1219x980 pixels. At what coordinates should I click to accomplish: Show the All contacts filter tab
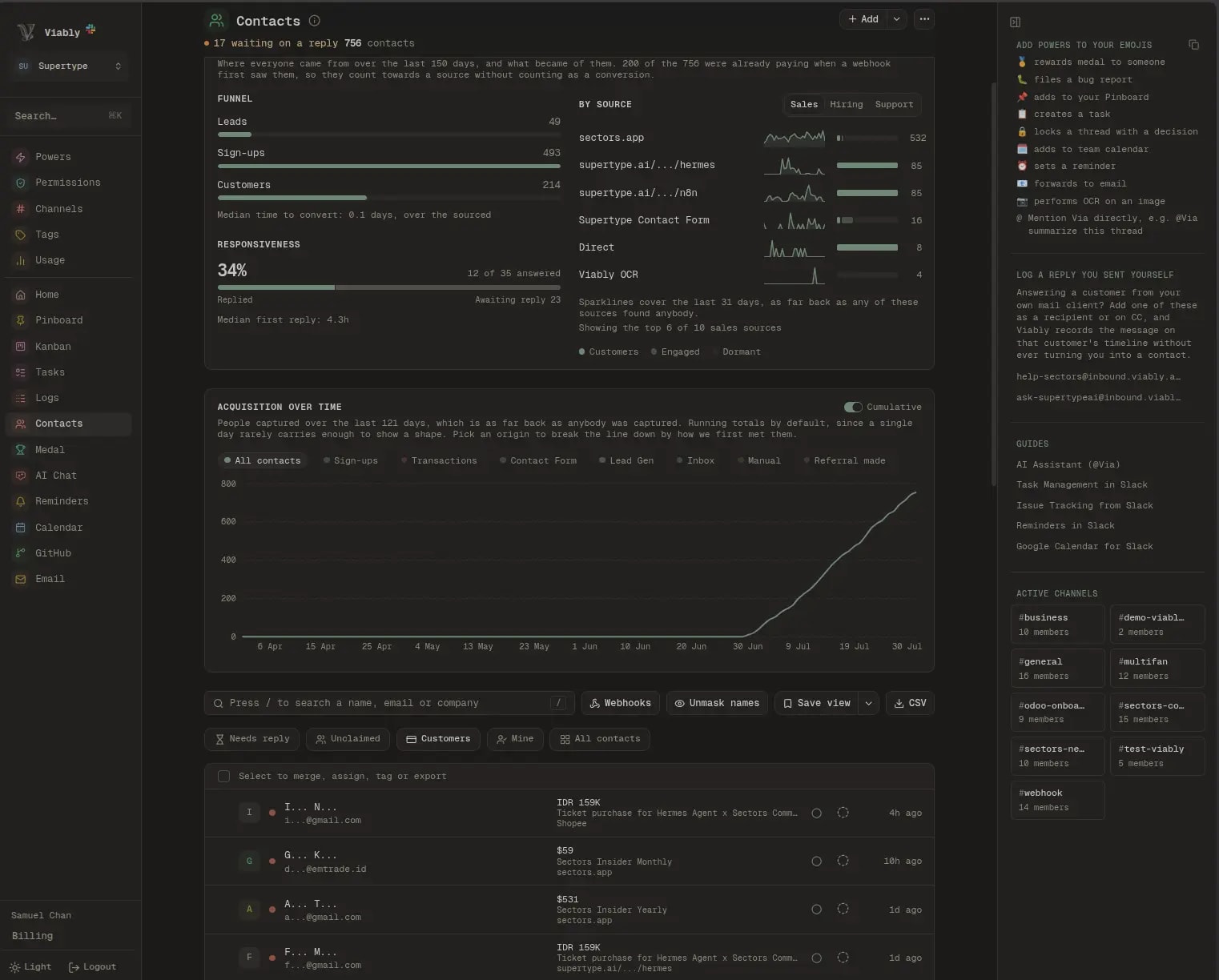[599, 739]
